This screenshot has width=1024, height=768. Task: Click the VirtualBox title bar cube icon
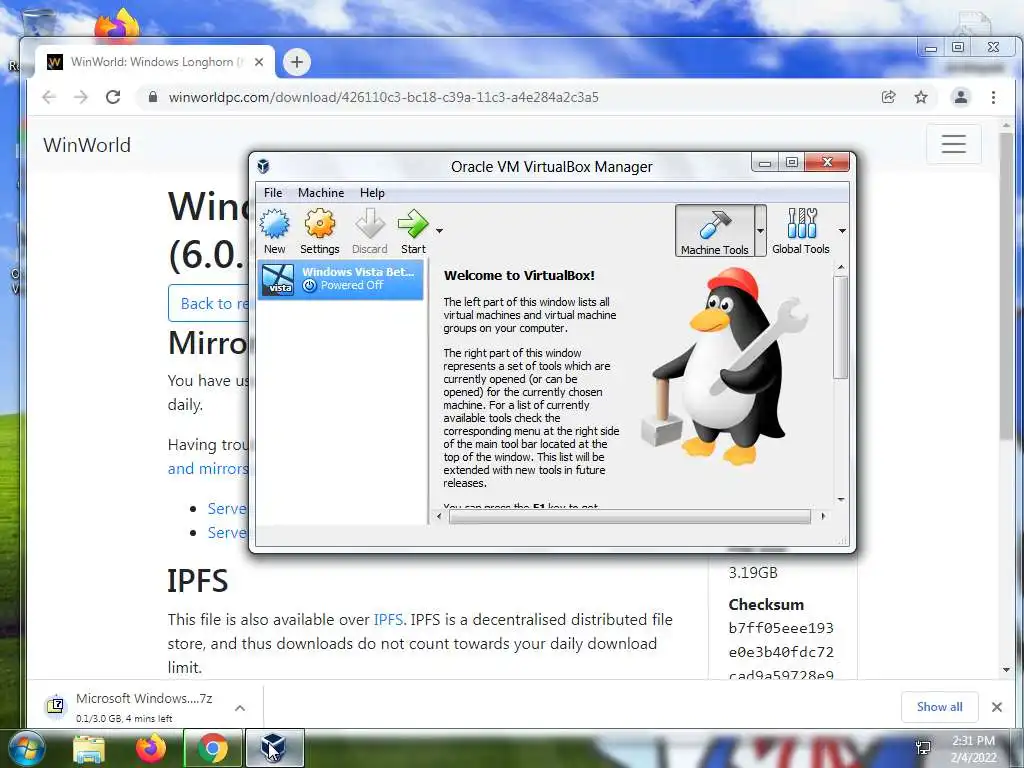coord(263,166)
